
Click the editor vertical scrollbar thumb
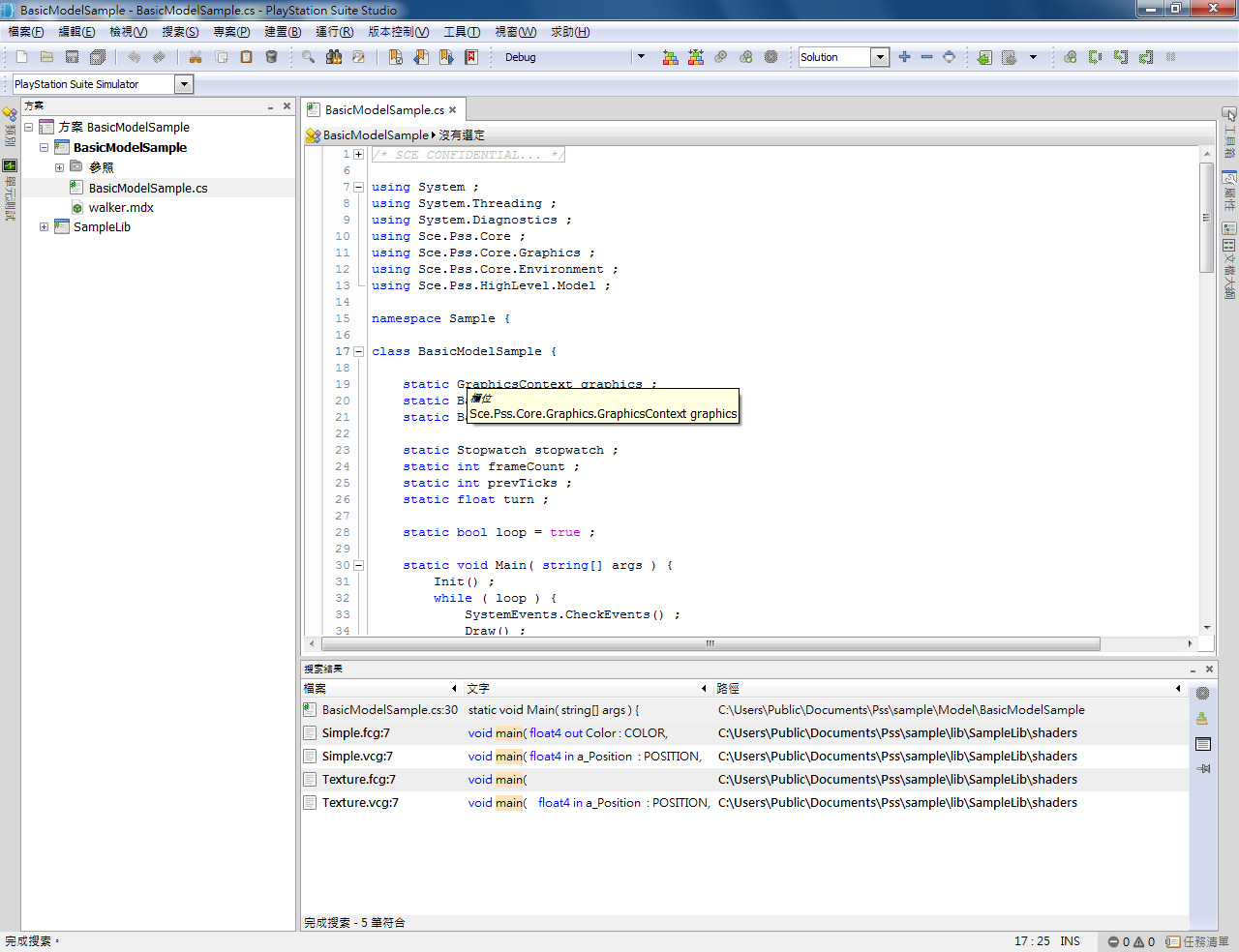1206,218
